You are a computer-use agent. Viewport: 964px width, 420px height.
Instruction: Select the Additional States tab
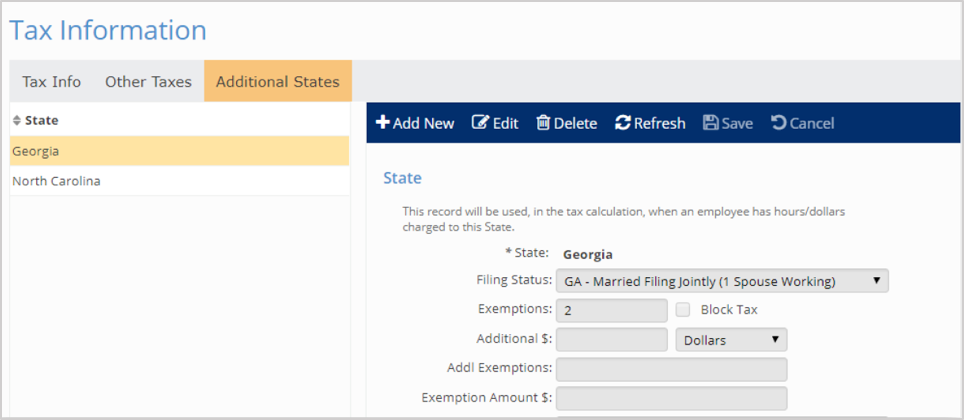click(x=277, y=82)
